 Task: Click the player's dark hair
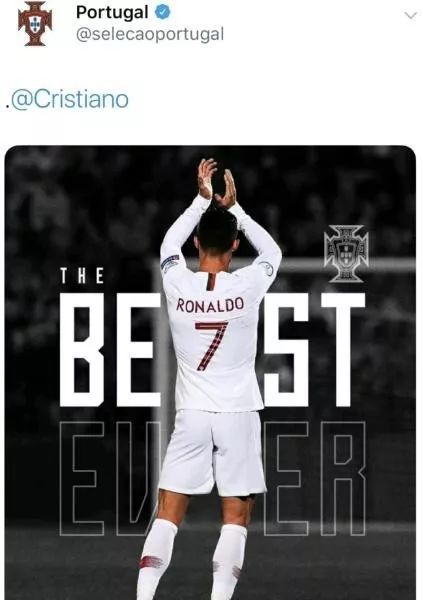click(217, 232)
